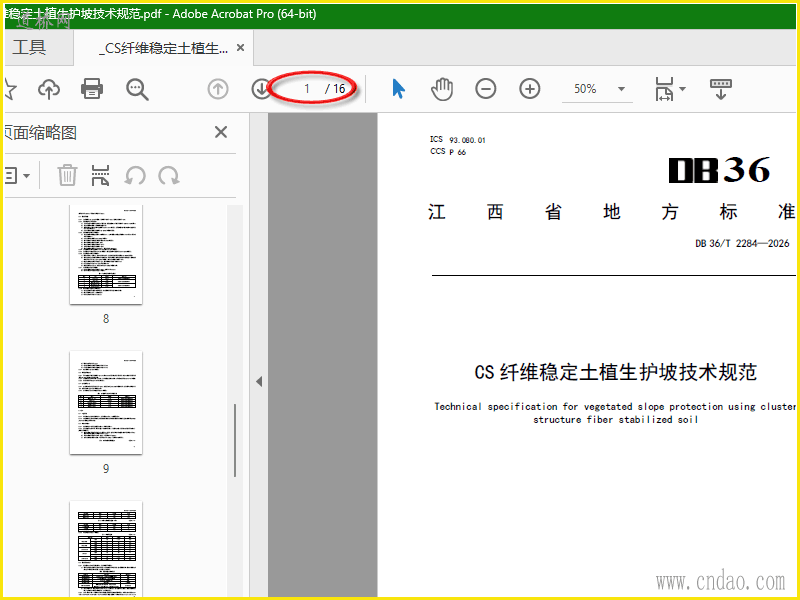Viewport: 800px width, 600px height.
Task: Rotate page clockwise
Action: pyautogui.click(x=169, y=176)
